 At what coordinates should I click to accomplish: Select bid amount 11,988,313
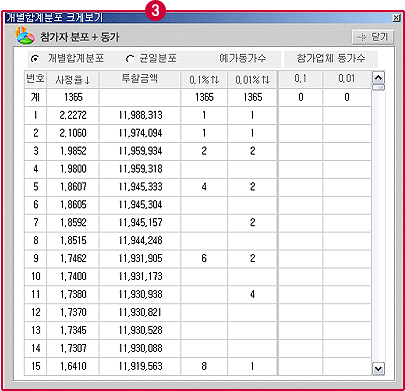pos(140,115)
